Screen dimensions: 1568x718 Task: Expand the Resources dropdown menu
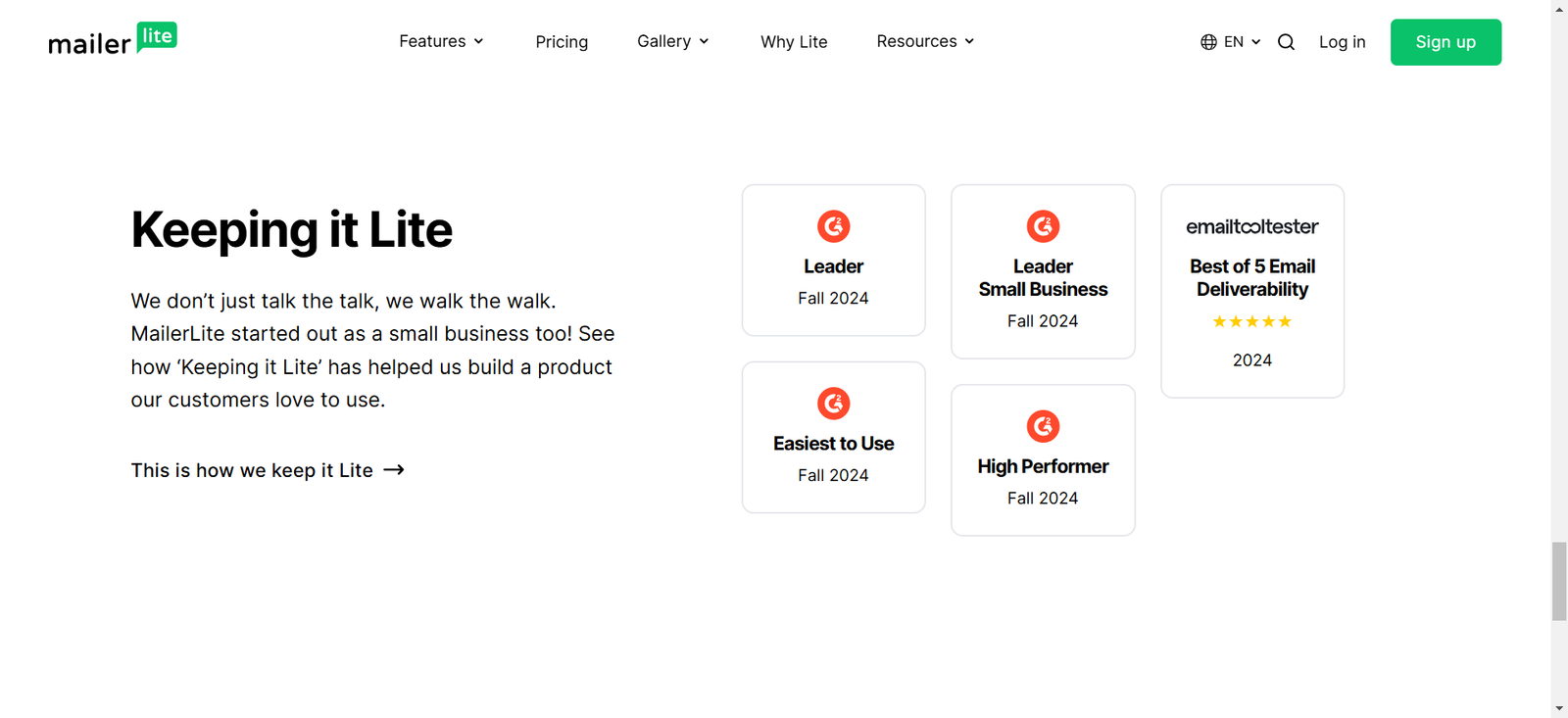point(925,41)
